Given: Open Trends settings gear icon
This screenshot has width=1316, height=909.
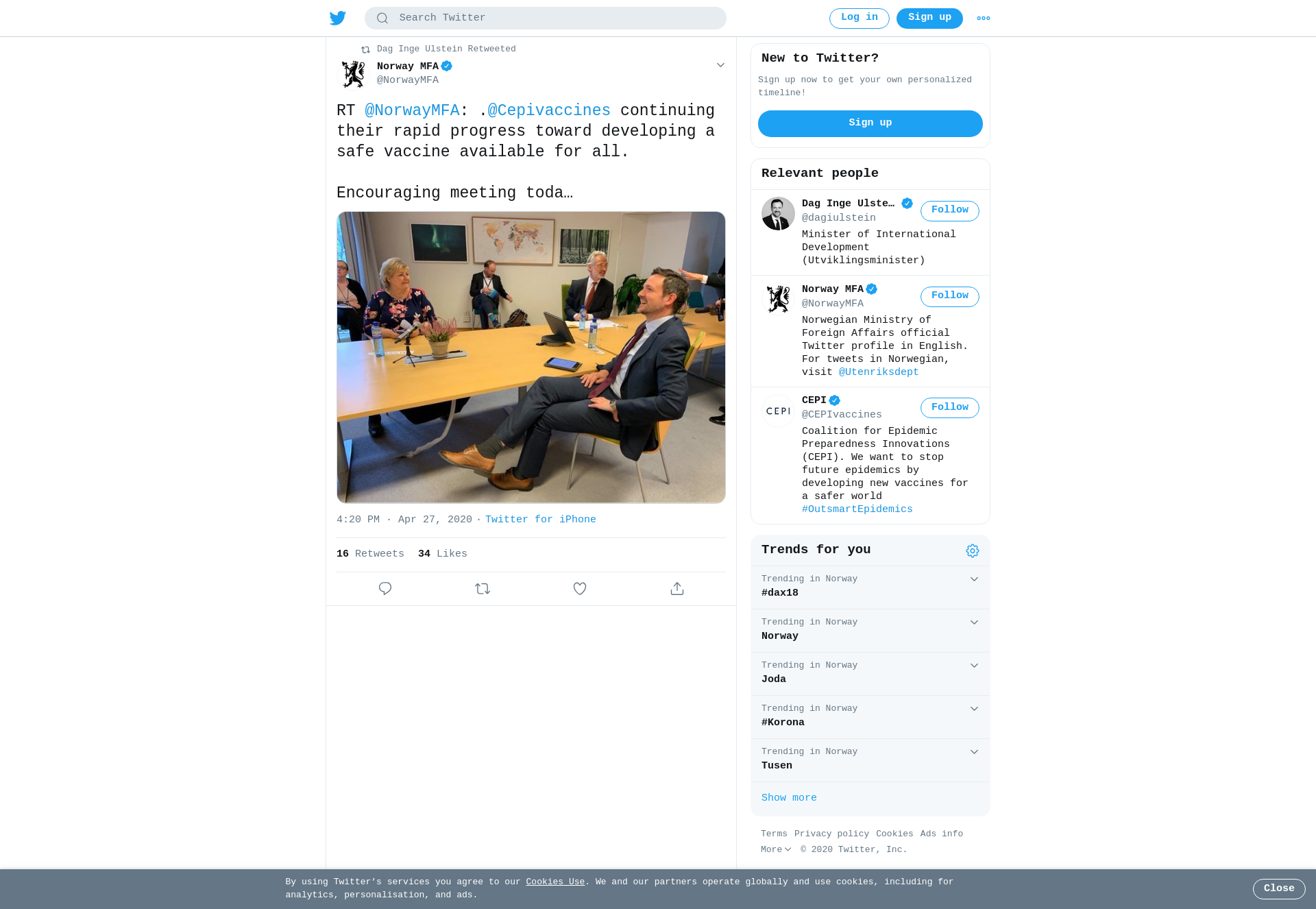Looking at the screenshot, I should pos(973,551).
